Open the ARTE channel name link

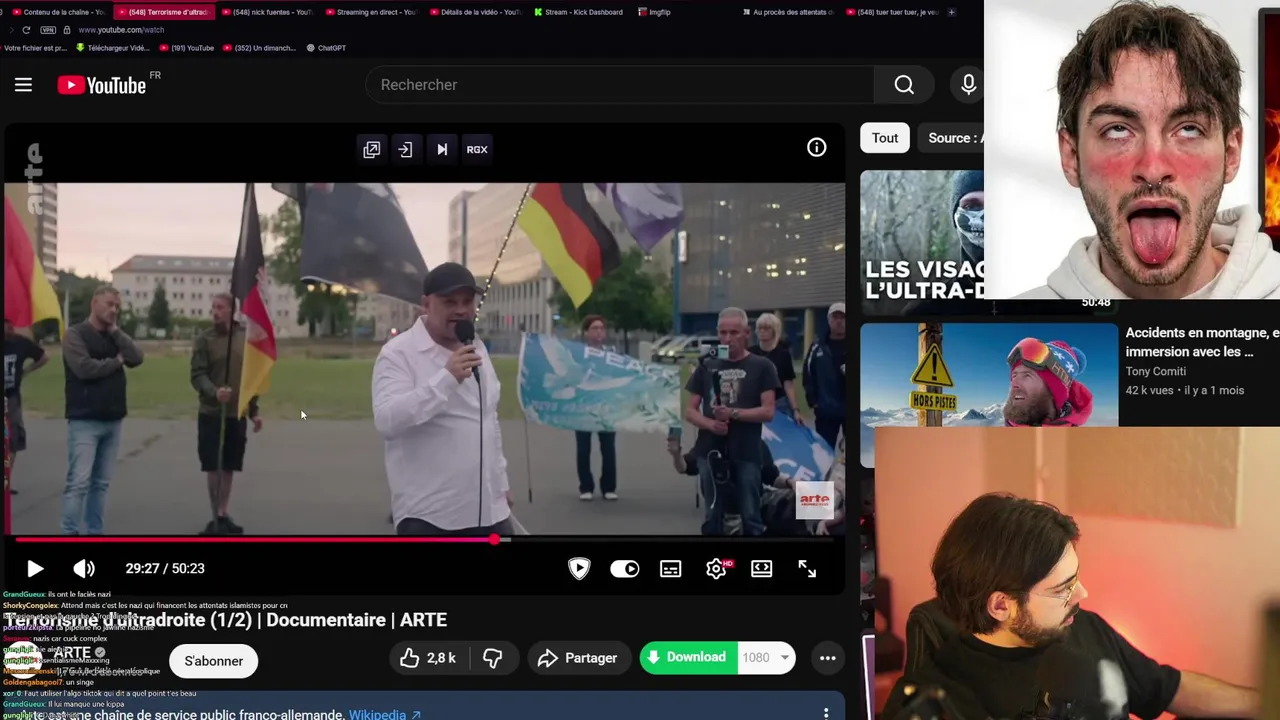click(x=72, y=653)
